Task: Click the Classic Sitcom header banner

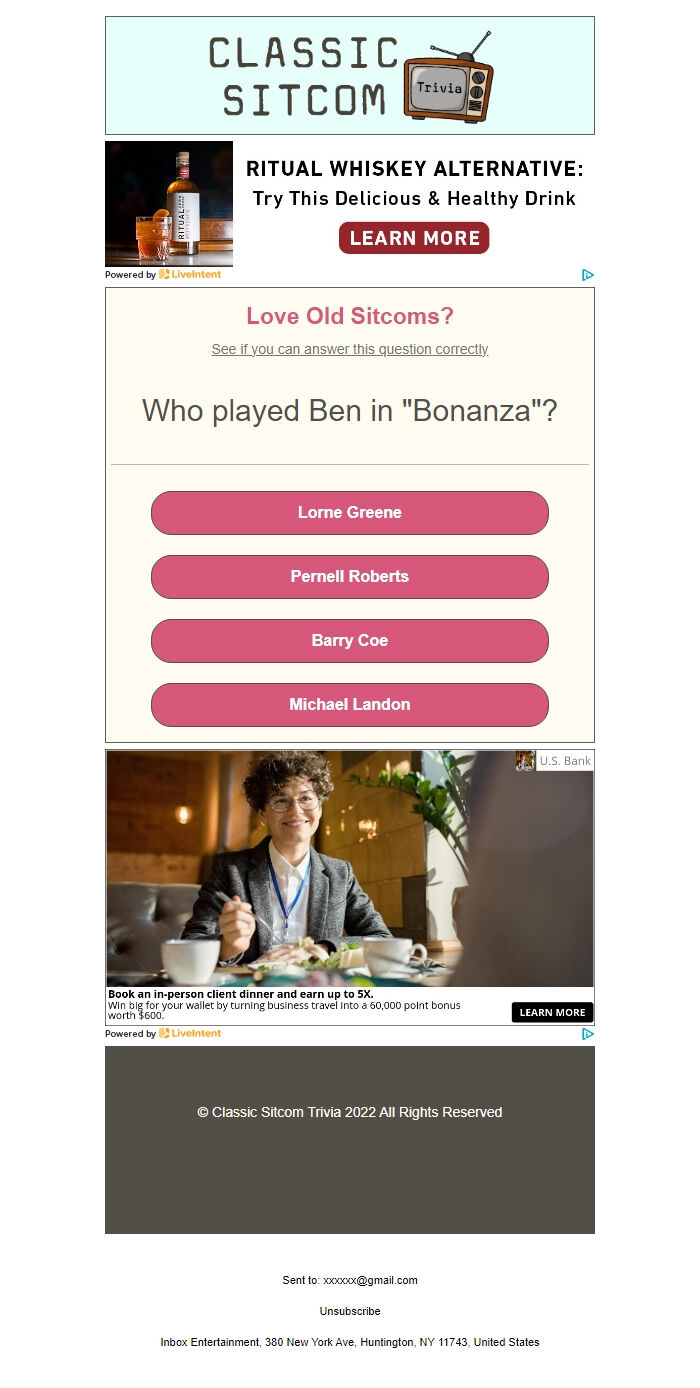Action: [300, 75]
